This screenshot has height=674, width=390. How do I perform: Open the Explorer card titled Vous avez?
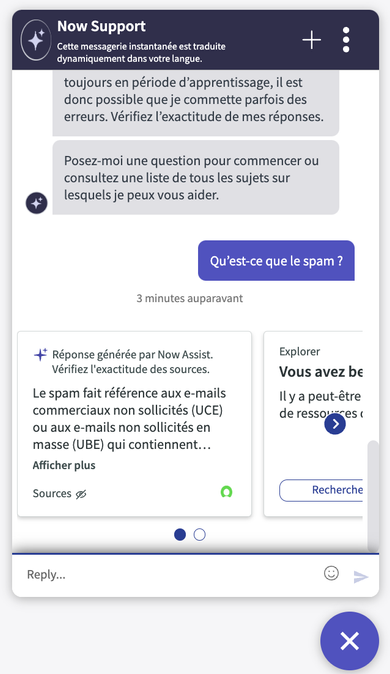pyautogui.click(x=313, y=424)
